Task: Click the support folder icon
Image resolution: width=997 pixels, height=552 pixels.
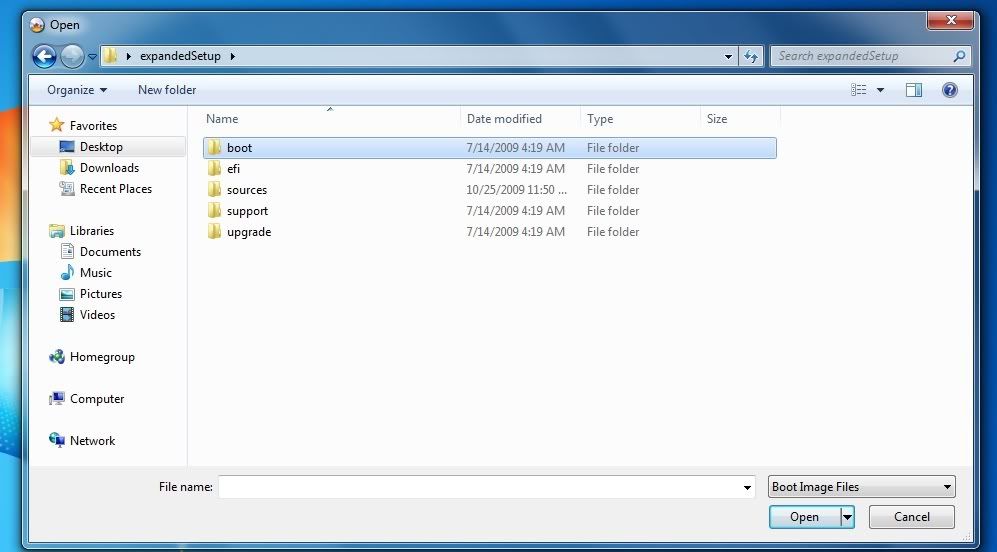Action: tap(214, 210)
